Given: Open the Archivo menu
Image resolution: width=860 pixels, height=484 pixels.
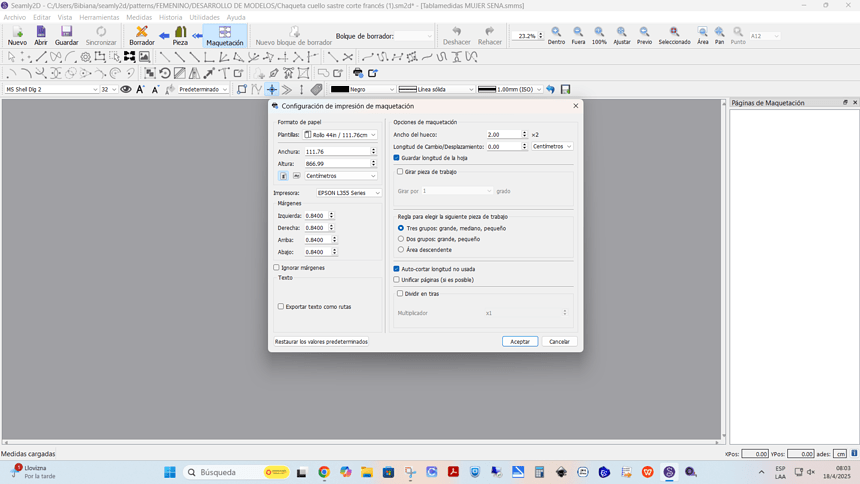Looking at the screenshot, I should click(15, 17).
